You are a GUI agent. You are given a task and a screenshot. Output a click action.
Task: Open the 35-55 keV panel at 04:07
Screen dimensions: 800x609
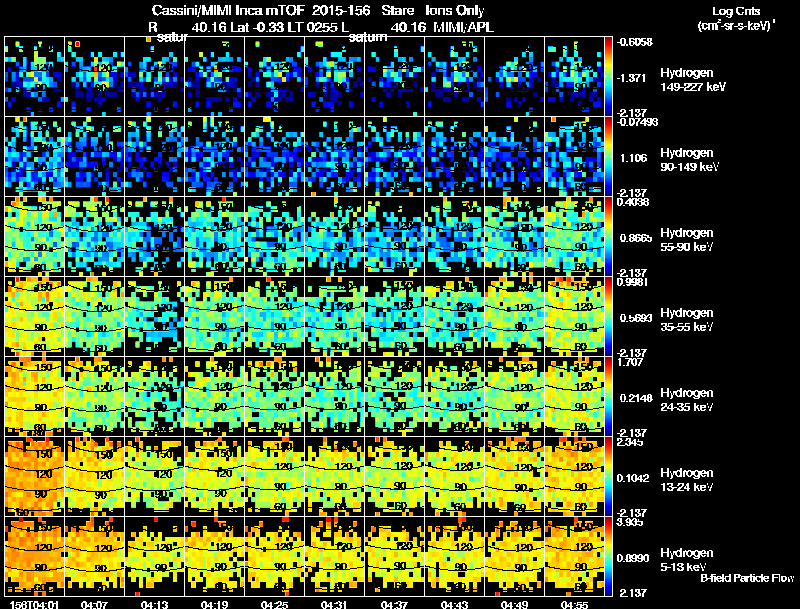[x=94, y=317]
